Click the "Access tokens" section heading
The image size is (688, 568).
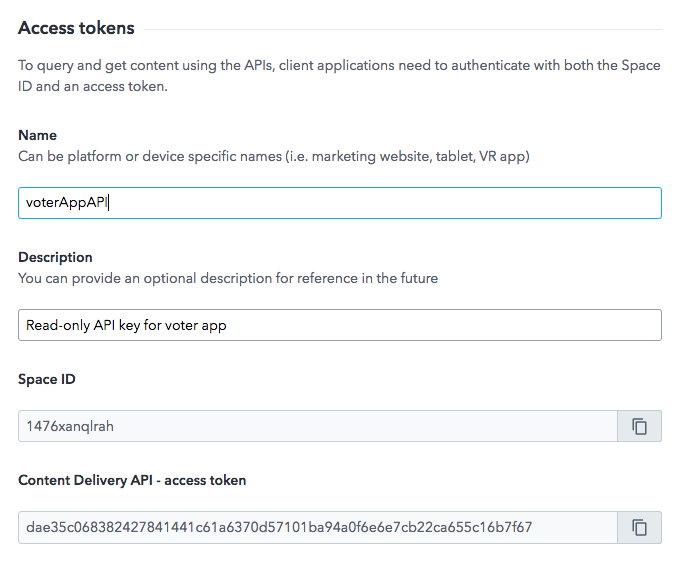tap(76, 28)
